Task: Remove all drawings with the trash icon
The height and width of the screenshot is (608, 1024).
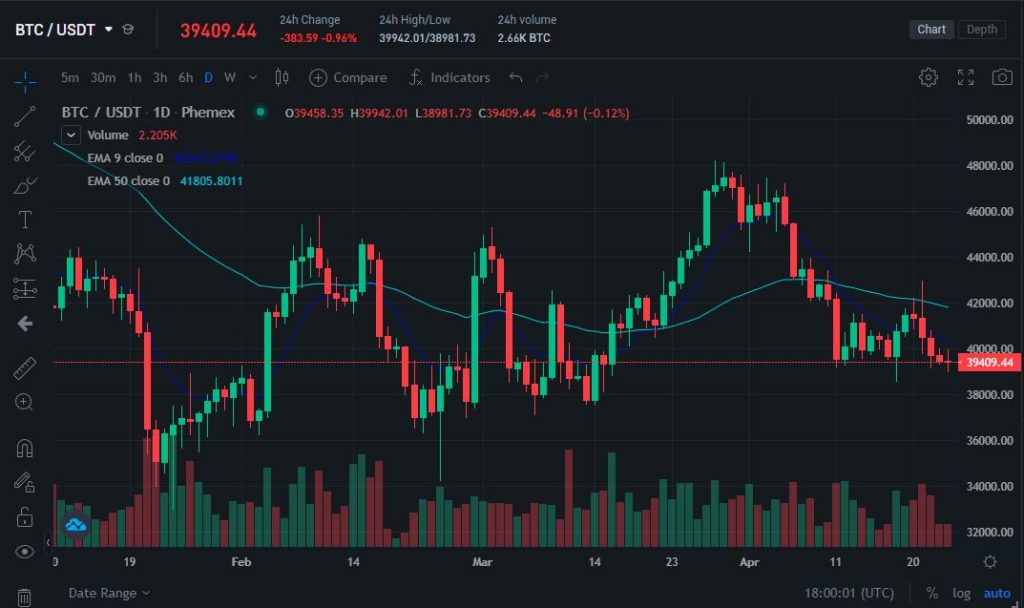Action: [x=24, y=593]
